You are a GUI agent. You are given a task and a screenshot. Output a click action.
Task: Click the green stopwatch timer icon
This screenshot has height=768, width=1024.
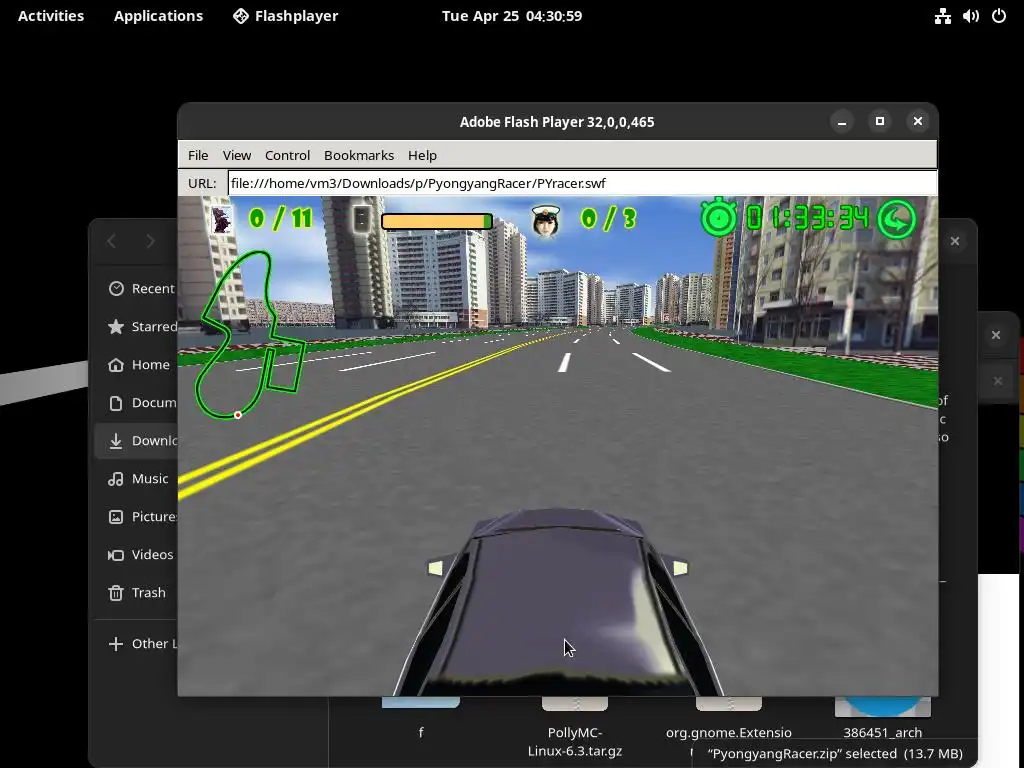[x=718, y=217]
